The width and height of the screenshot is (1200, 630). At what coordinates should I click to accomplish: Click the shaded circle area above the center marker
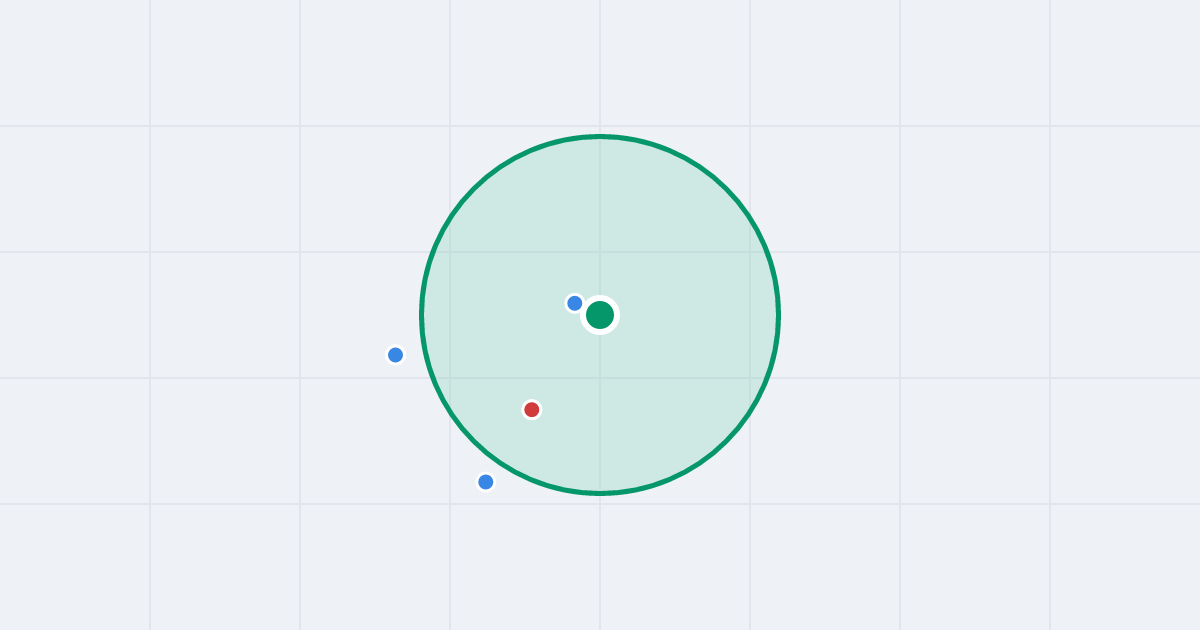coord(600,220)
